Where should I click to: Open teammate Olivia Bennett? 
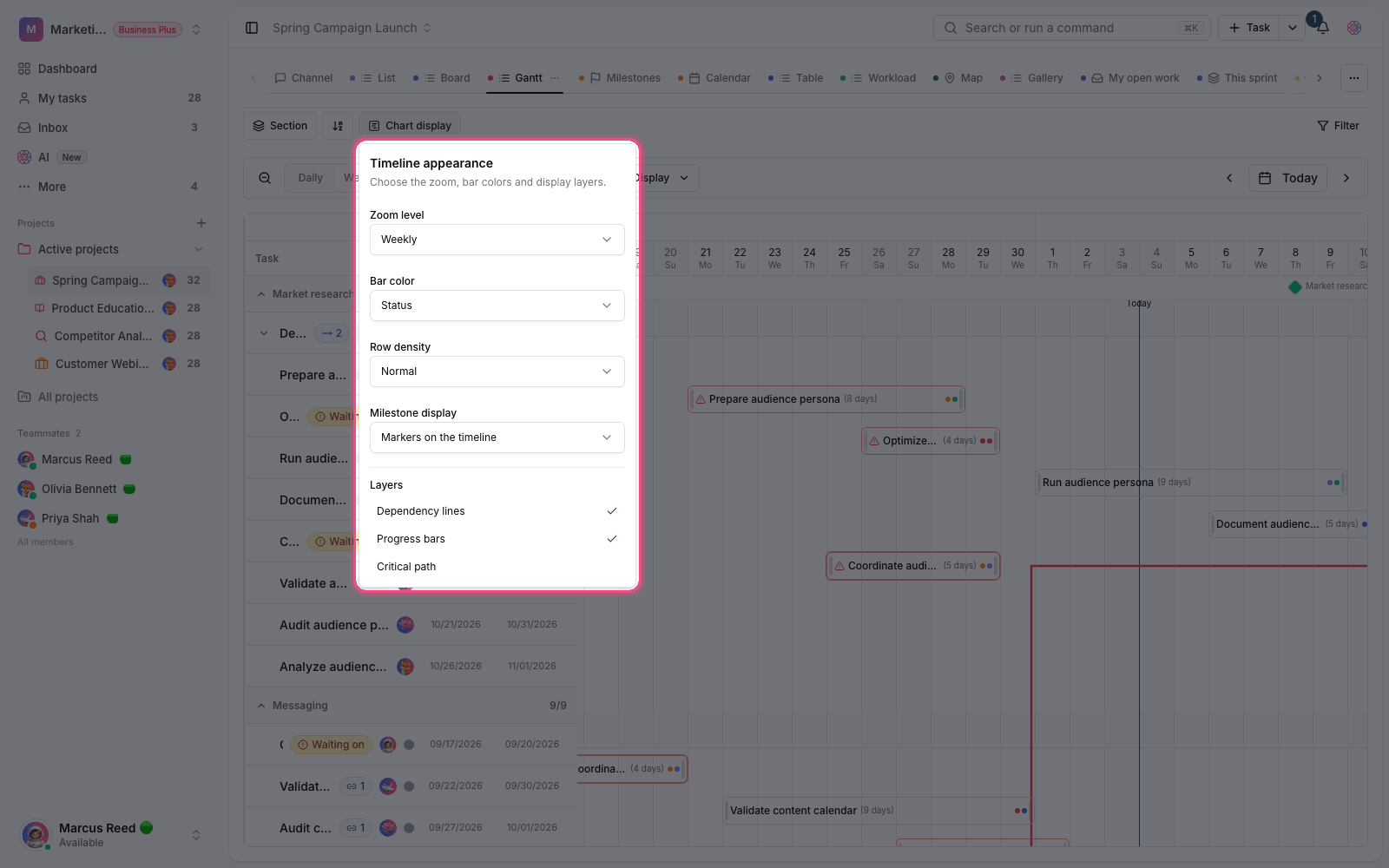pos(77,489)
